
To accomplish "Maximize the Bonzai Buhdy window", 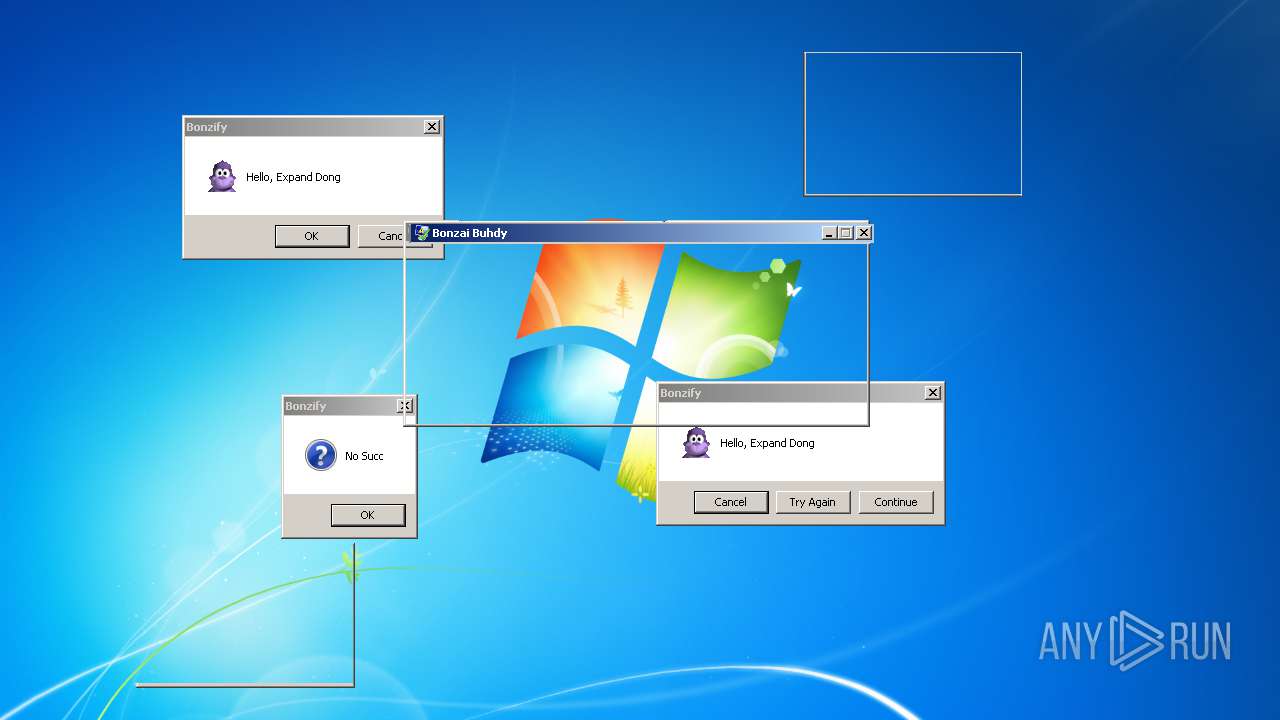I will 845,233.
